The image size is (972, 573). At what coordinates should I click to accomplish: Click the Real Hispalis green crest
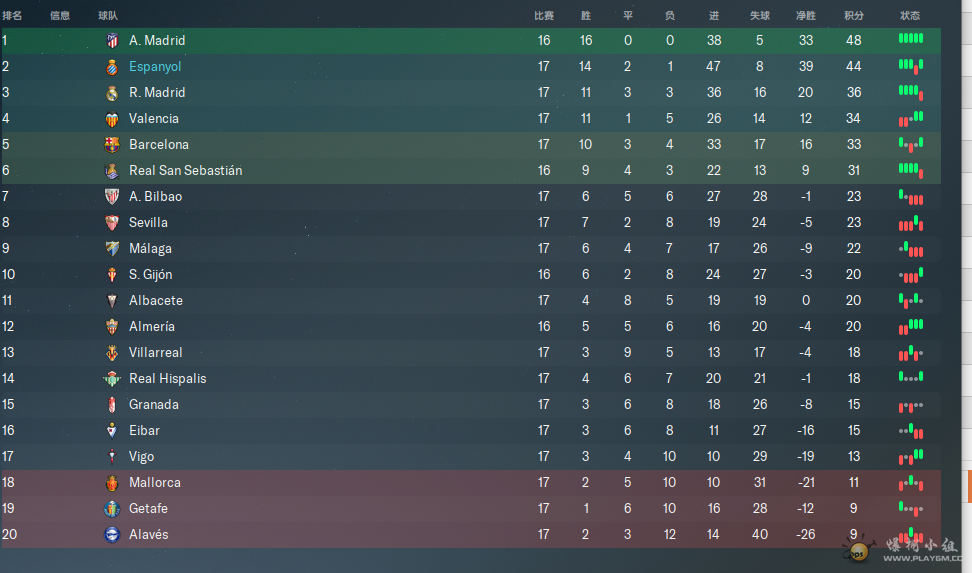click(112, 379)
